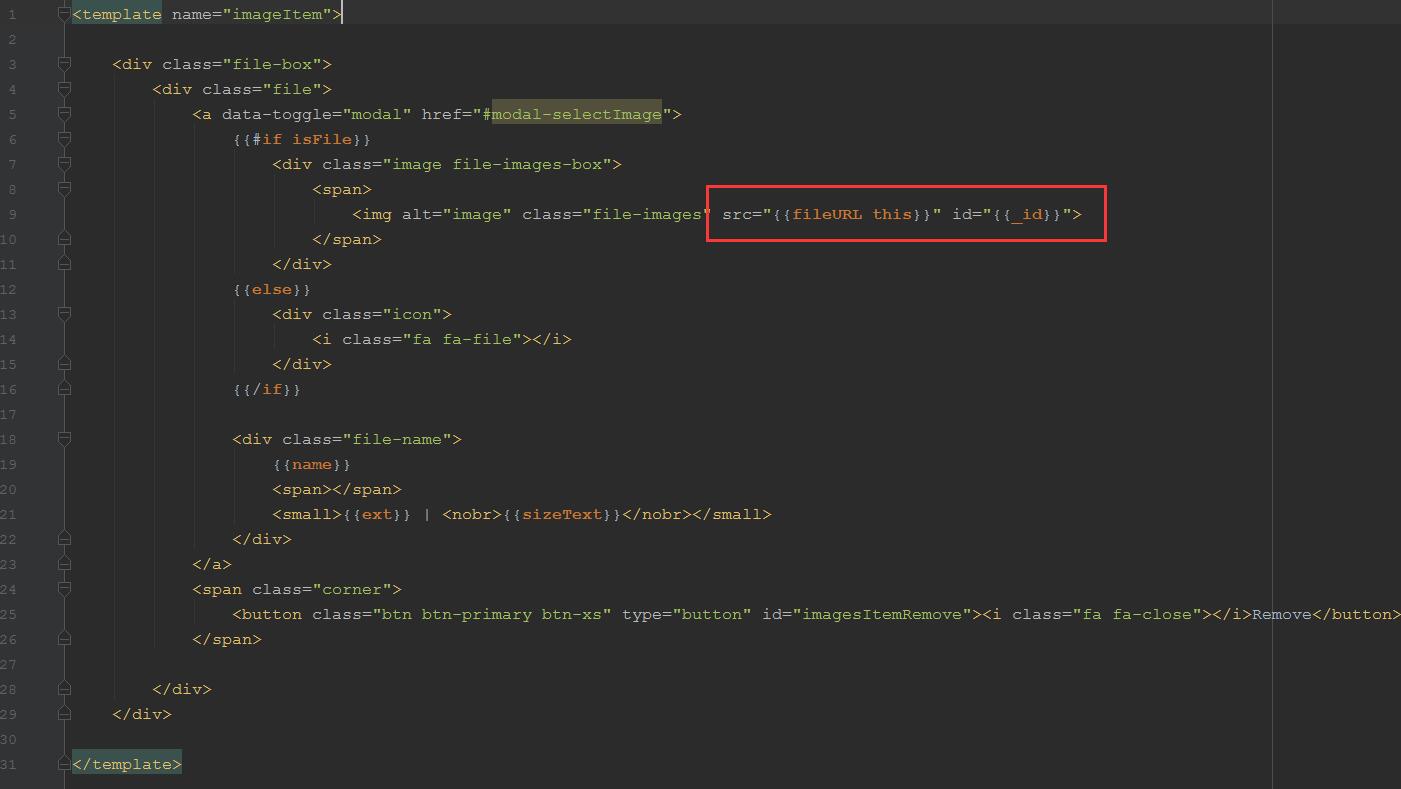Image resolution: width=1401 pixels, height=789 pixels.
Task: Click the closing </a> tag on line 23
Action: click(x=212, y=564)
